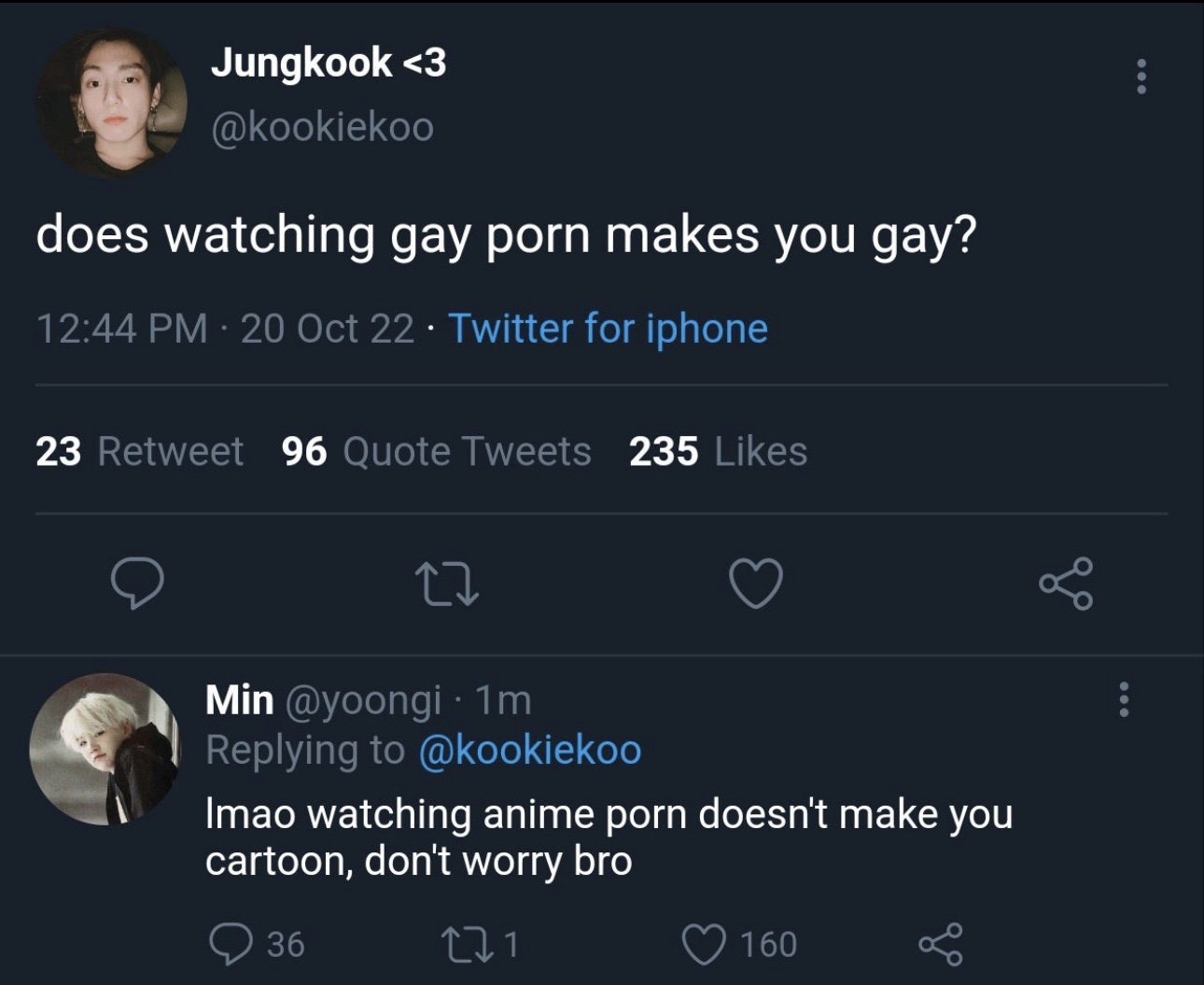The image size is (1204, 985).
Task: Open more options for Jungkook's tweet
Action: 1141,77
